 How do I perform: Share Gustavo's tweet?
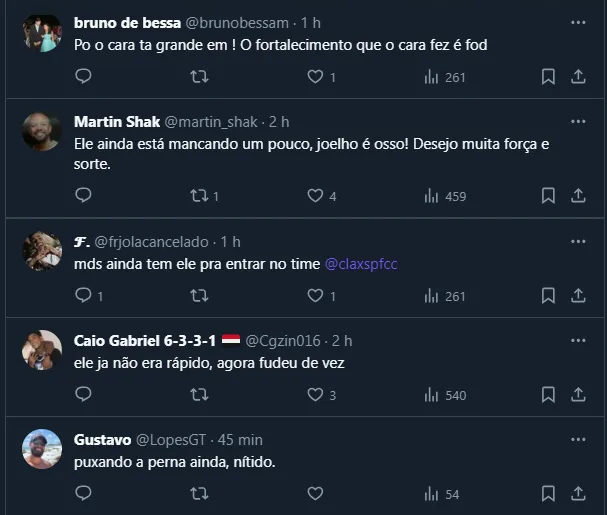pyautogui.click(x=578, y=494)
